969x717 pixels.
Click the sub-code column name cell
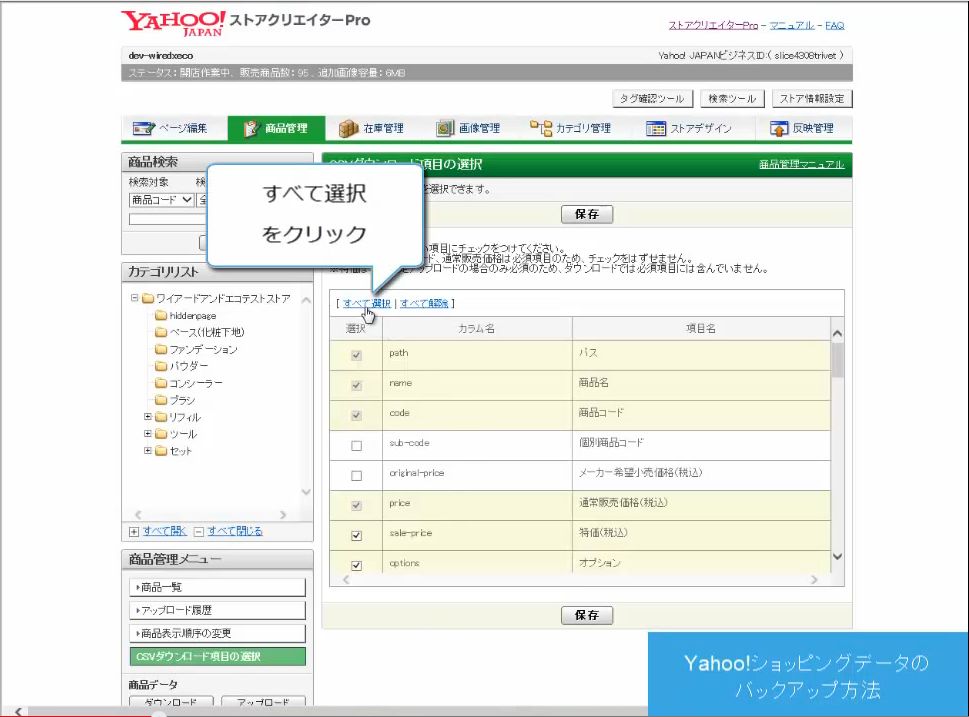pos(477,446)
